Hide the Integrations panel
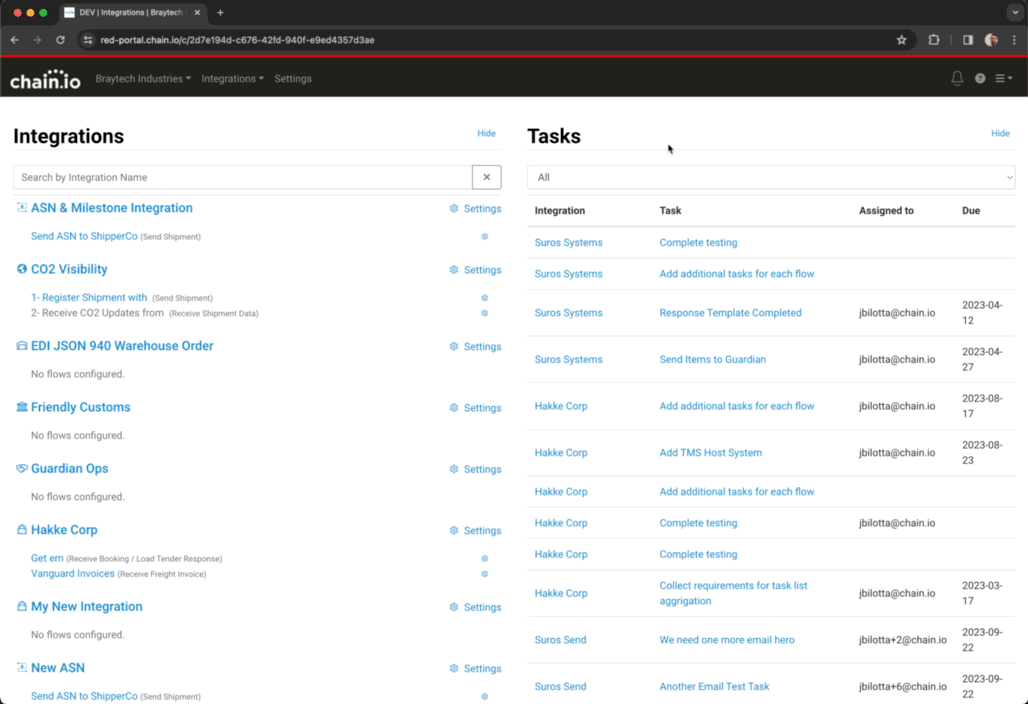The height and width of the screenshot is (704, 1028). pos(486,133)
